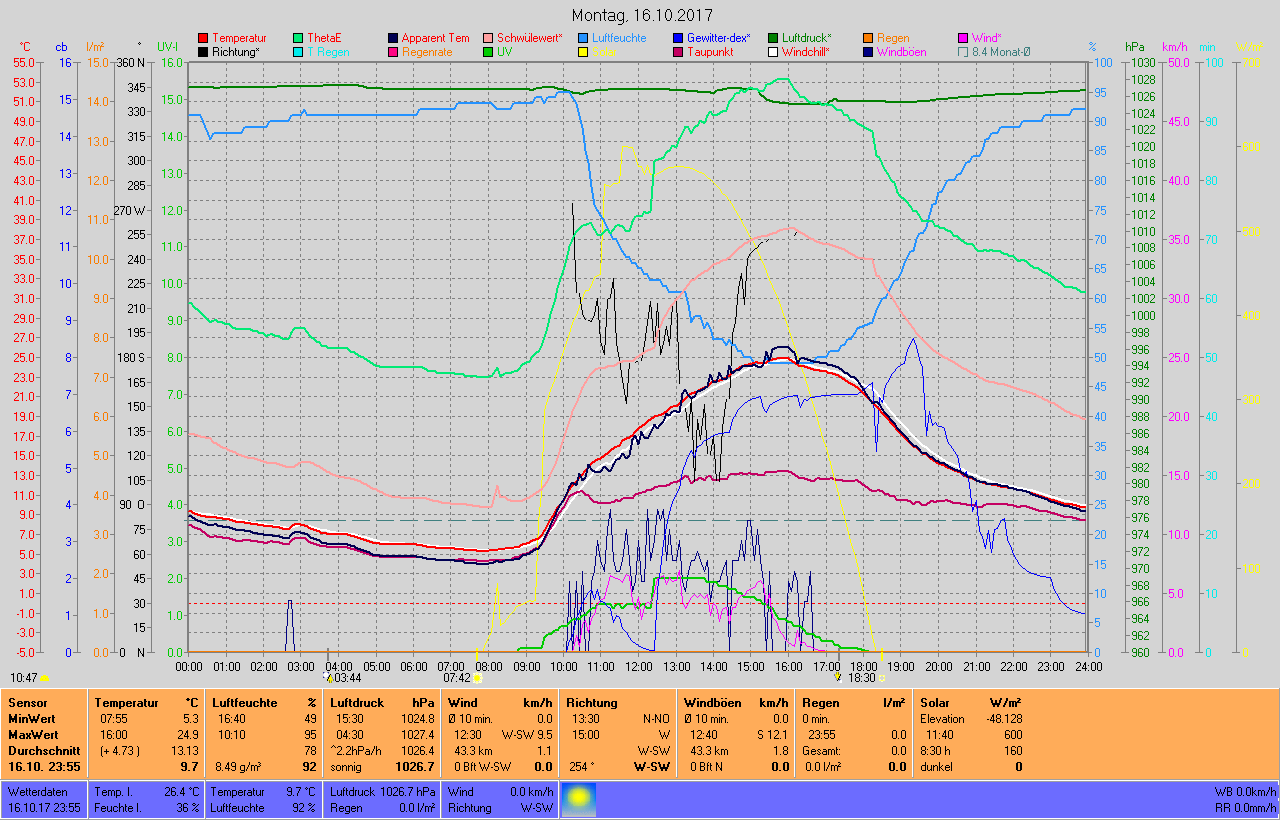The width and height of the screenshot is (1280, 820).
Task: Click the sunny weather icon in status bar
Action: 579,800
